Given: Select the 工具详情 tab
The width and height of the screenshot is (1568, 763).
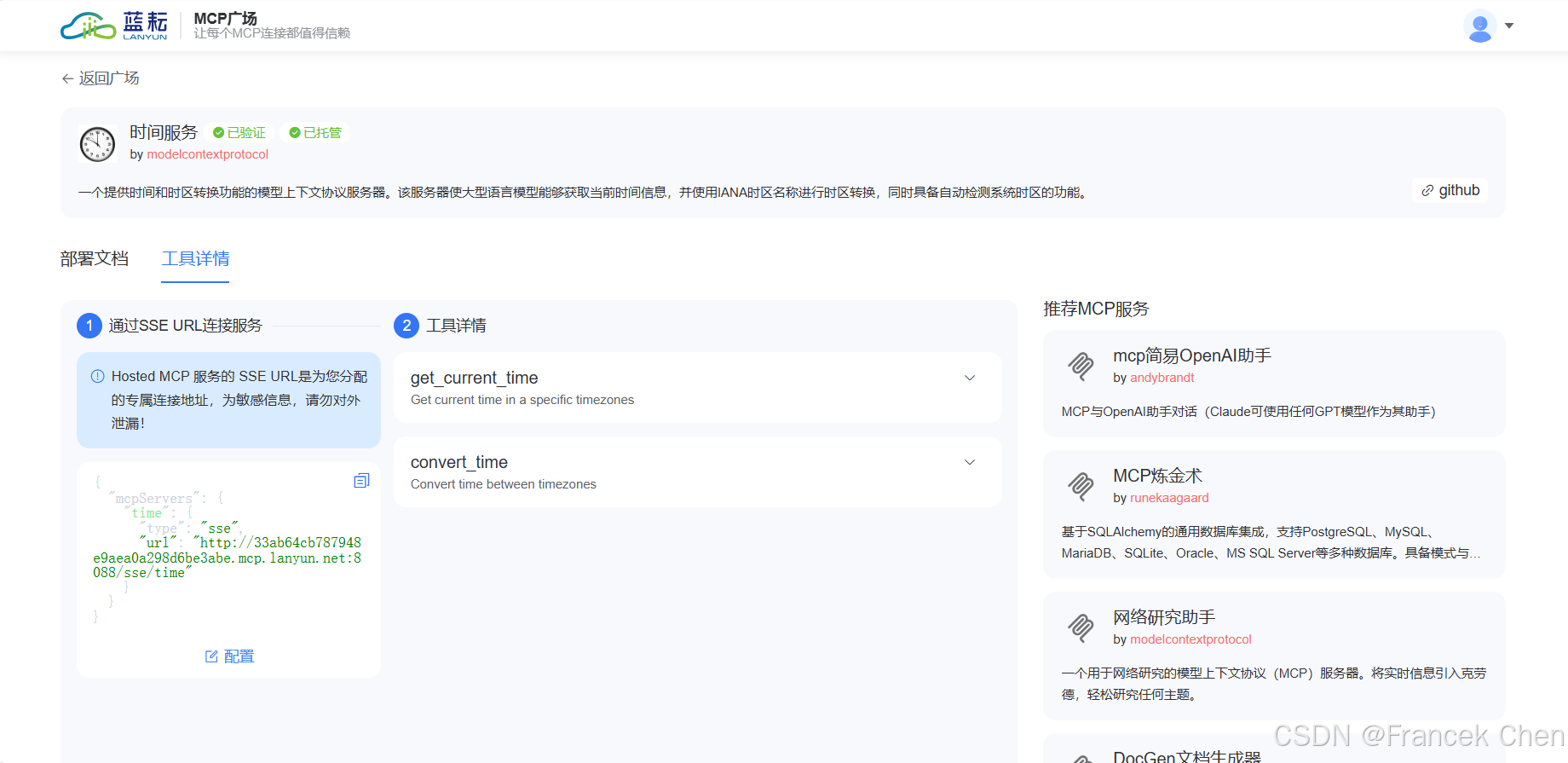Looking at the screenshot, I should (195, 258).
